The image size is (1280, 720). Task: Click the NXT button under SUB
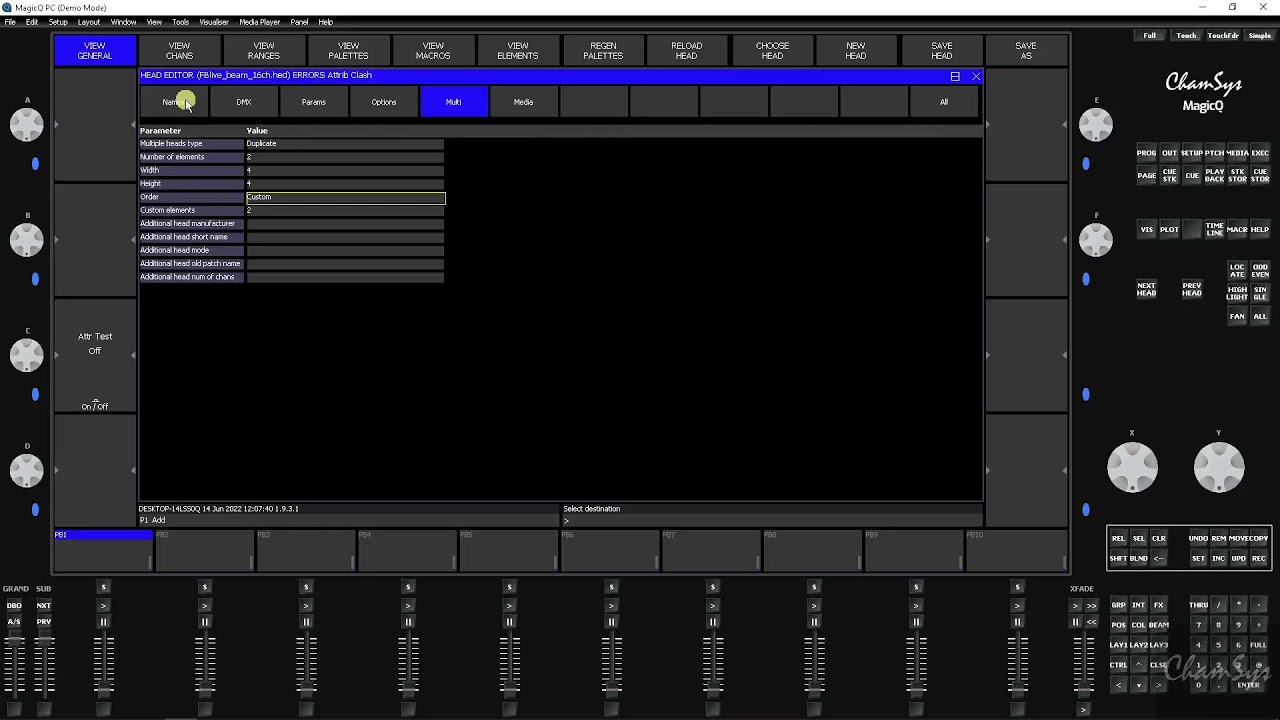pos(44,605)
